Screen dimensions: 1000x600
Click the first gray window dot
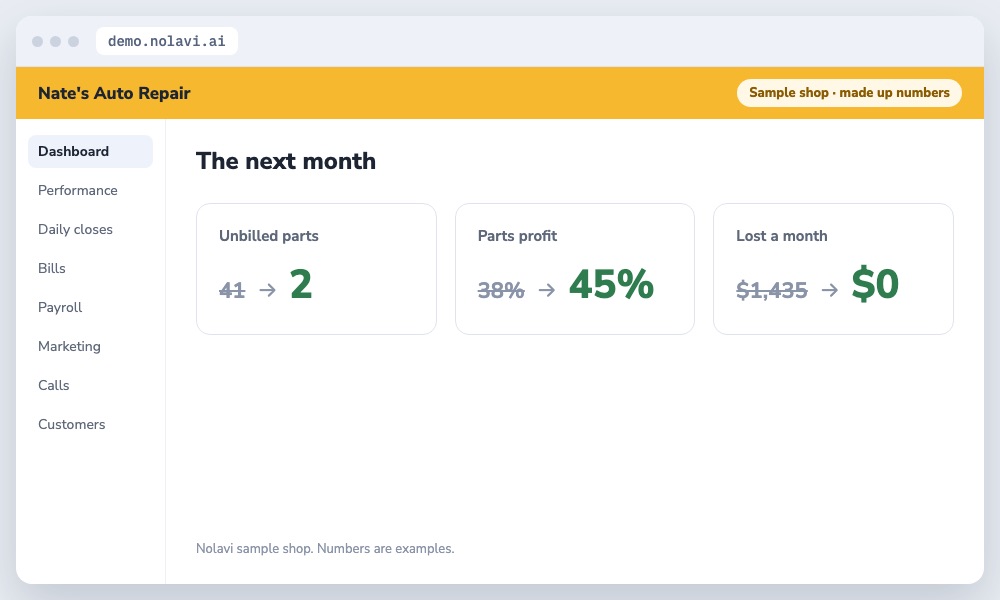click(x=38, y=41)
